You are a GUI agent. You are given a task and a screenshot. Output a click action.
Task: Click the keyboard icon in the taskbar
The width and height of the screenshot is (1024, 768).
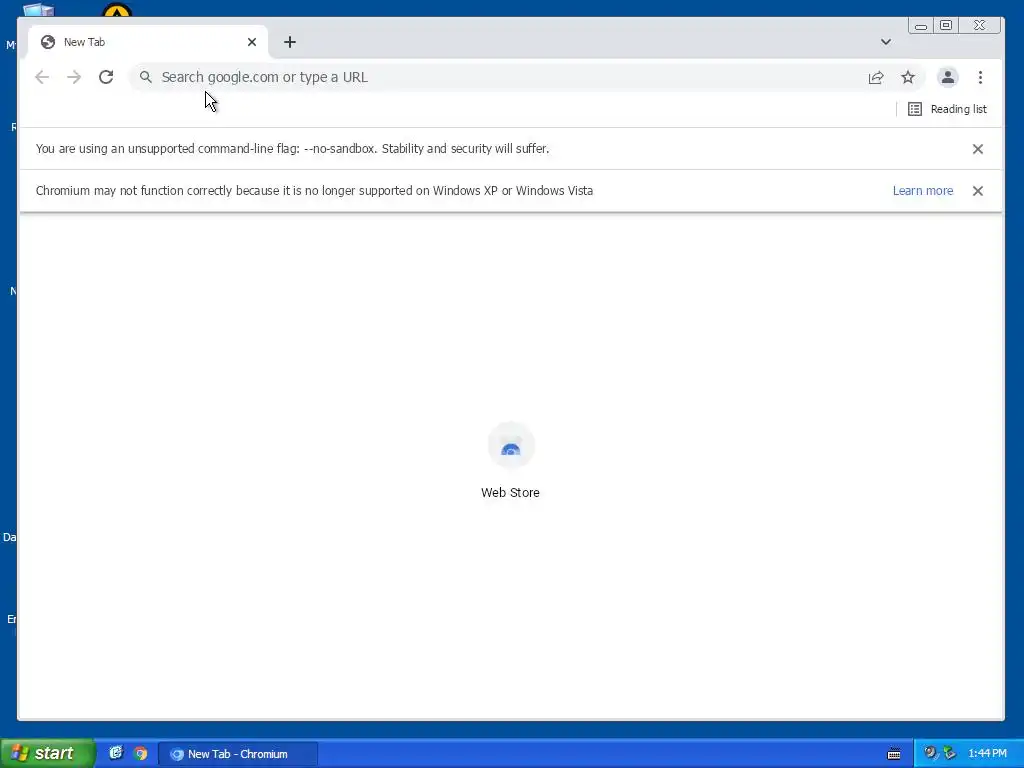click(894, 754)
